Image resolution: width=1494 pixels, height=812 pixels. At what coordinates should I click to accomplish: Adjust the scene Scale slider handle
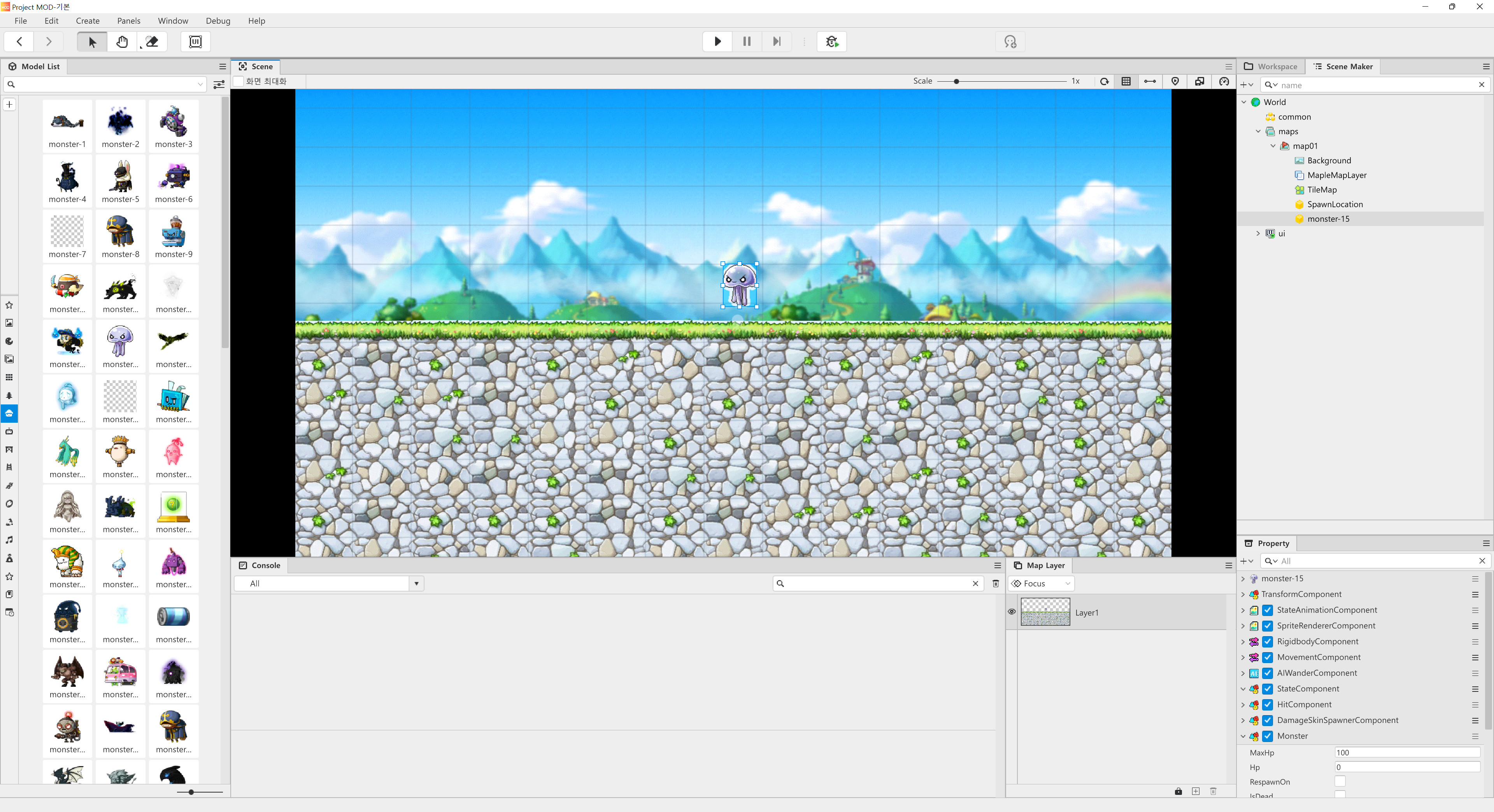(956, 82)
